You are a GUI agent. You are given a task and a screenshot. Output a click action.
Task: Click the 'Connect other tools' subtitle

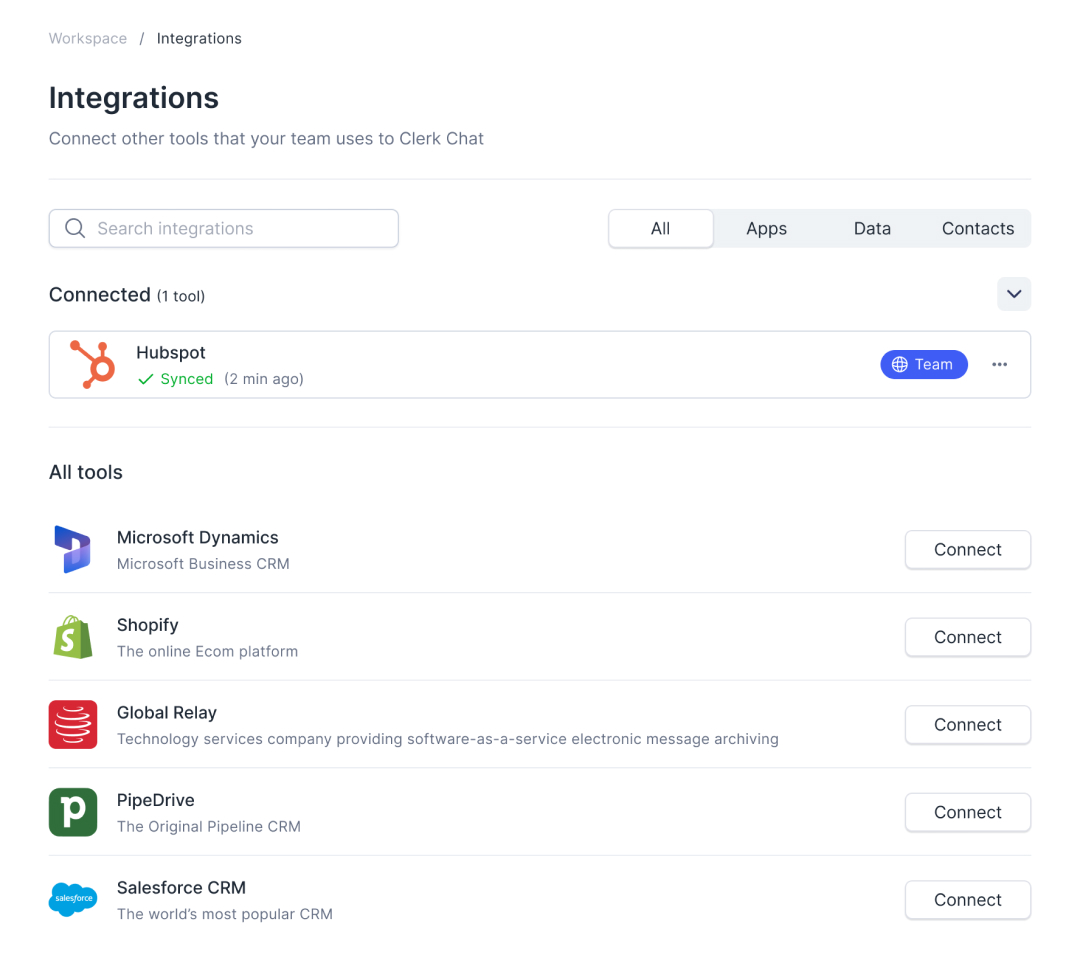pyautogui.click(x=266, y=138)
